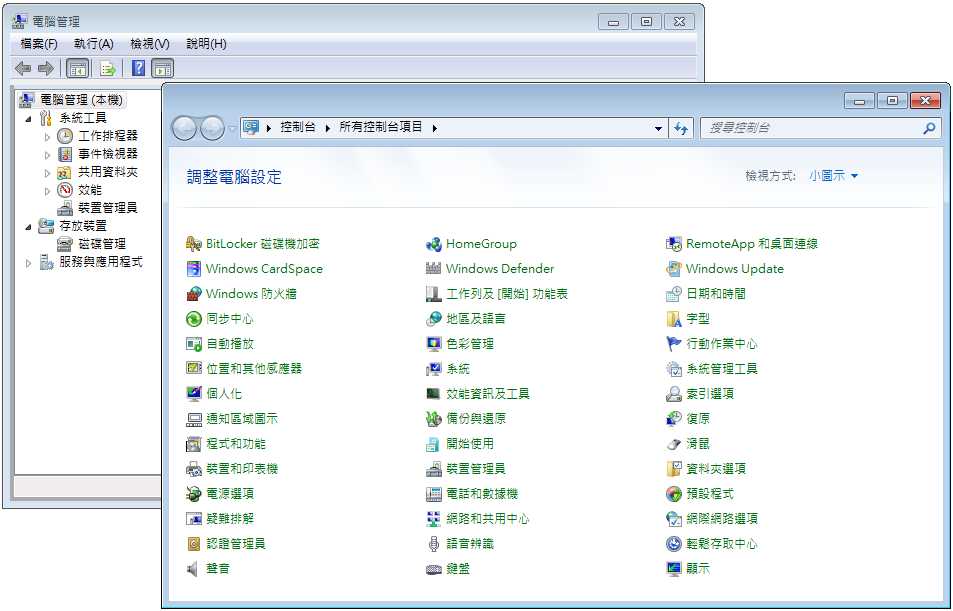953x611 pixels.
Task: Open the Windows CardSpace icon
Action: [x=193, y=269]
